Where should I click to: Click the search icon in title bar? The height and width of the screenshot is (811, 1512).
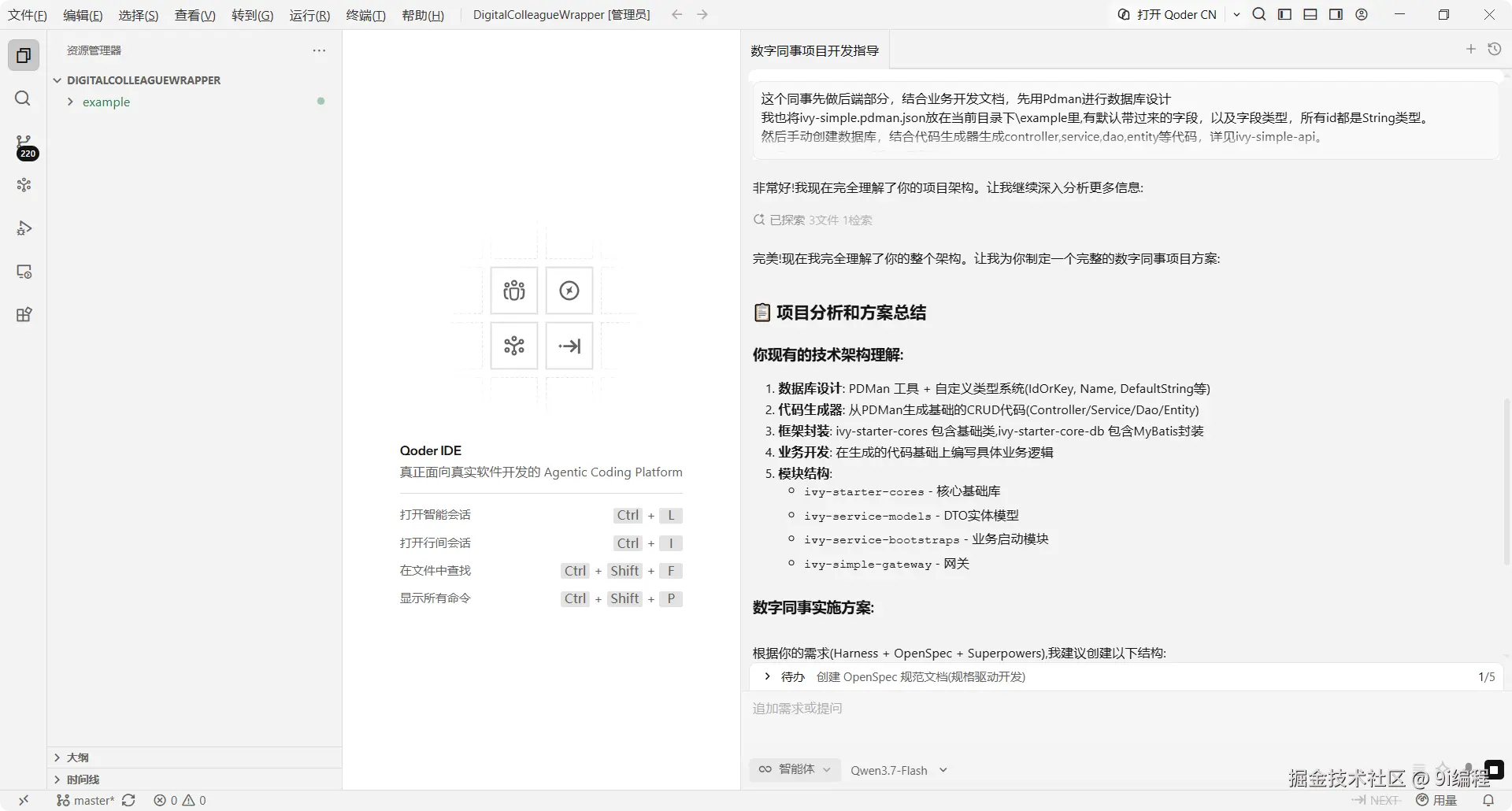click(1259, 14)
